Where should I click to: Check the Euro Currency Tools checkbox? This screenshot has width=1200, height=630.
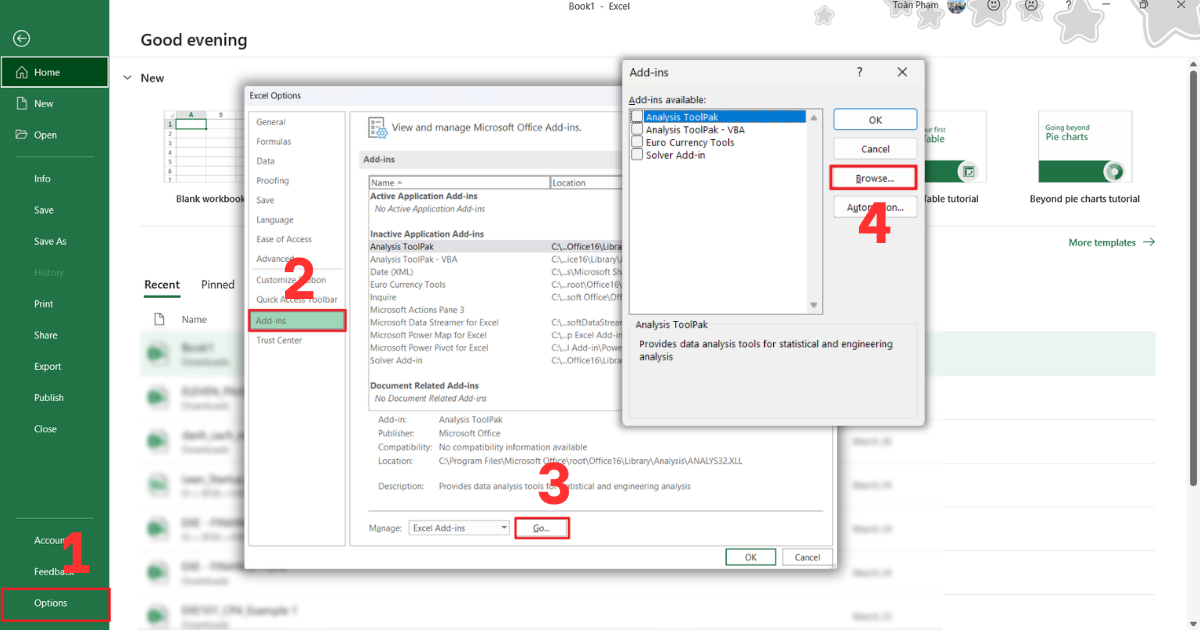tap(637, 142)
